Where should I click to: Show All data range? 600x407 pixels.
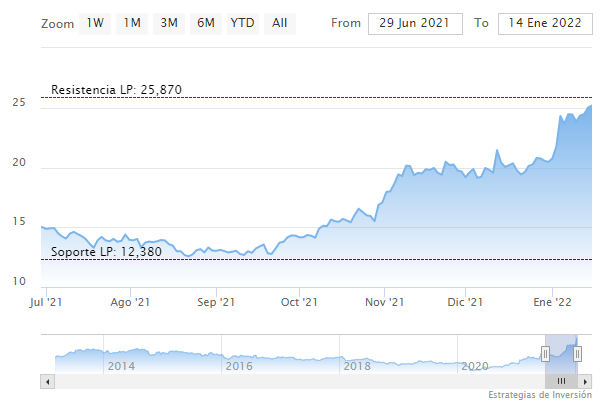pos(279,23)
